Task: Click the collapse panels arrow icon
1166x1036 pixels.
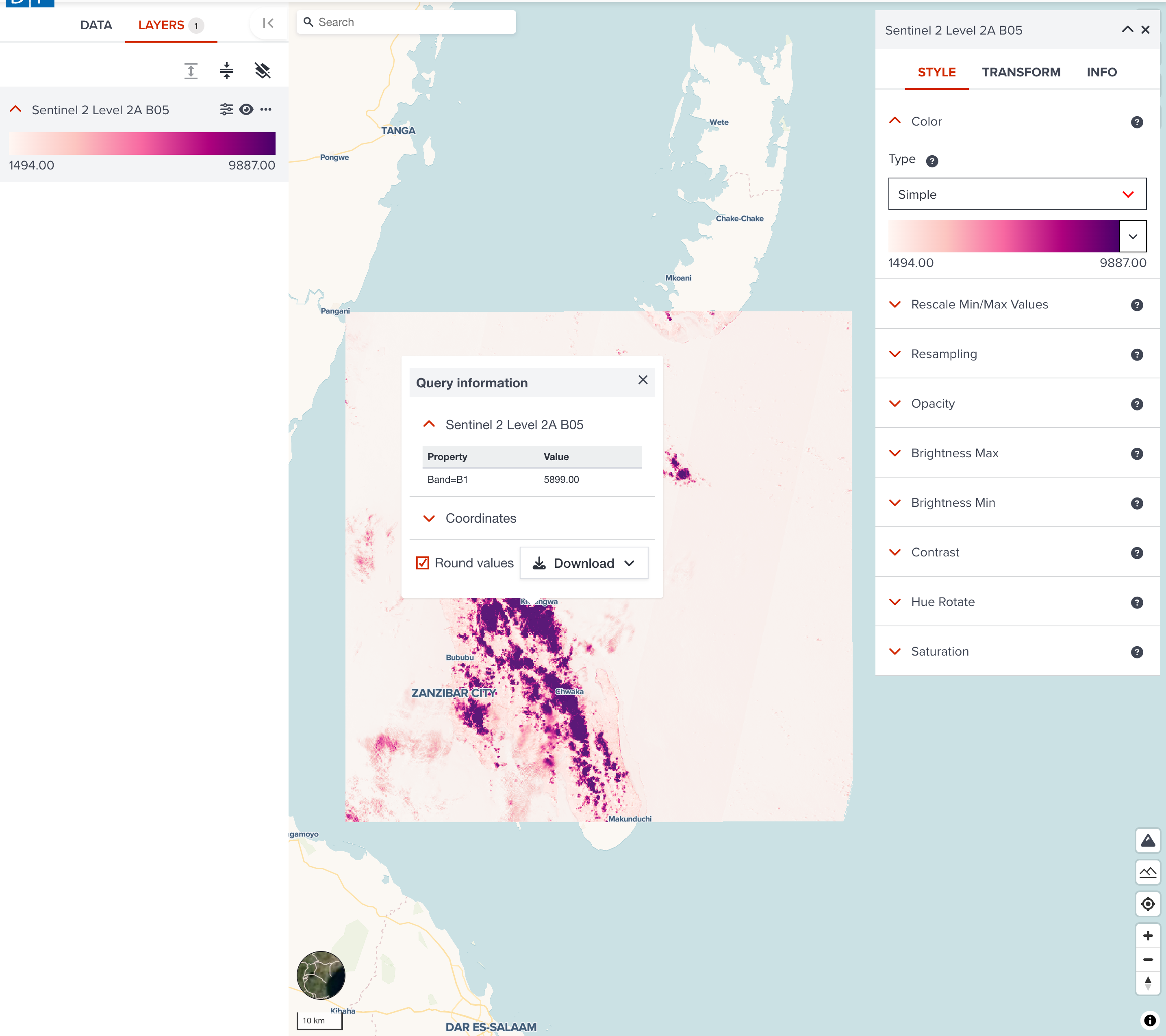Action: [268, 22]
